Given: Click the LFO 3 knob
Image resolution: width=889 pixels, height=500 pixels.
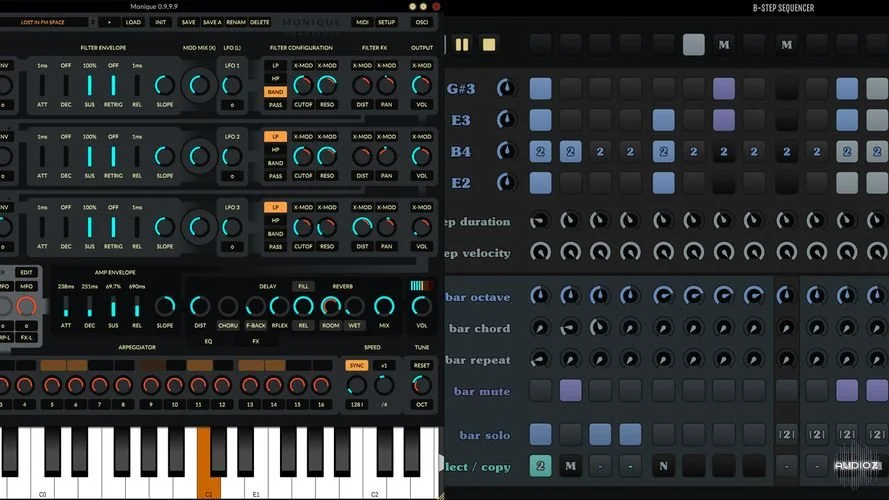Looking at the screenshot, I should [231, 227].
